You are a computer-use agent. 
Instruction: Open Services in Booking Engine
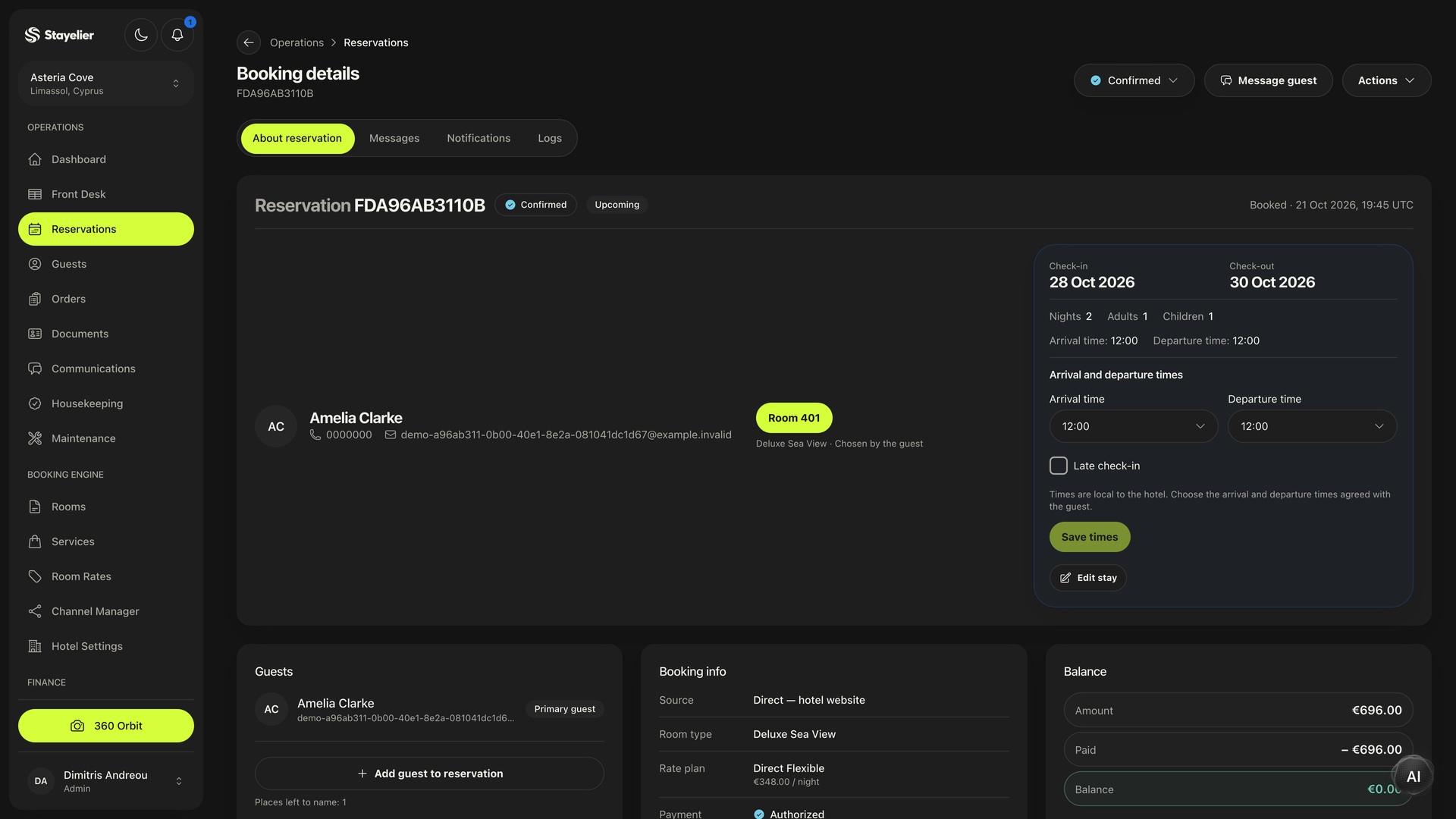click(106, 541)
